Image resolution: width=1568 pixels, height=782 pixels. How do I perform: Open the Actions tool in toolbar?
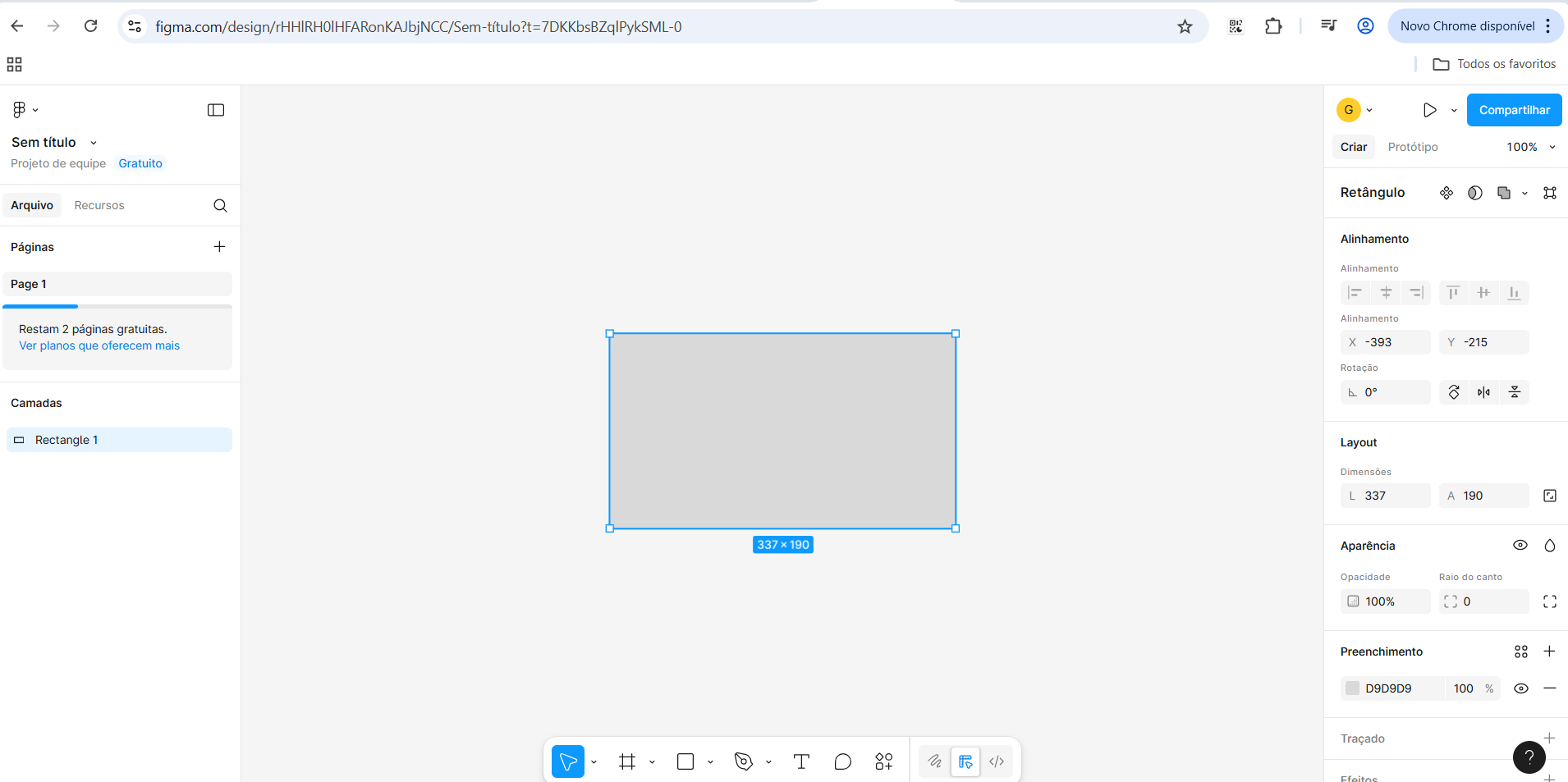pyautogui.click(x=883, y=761)
